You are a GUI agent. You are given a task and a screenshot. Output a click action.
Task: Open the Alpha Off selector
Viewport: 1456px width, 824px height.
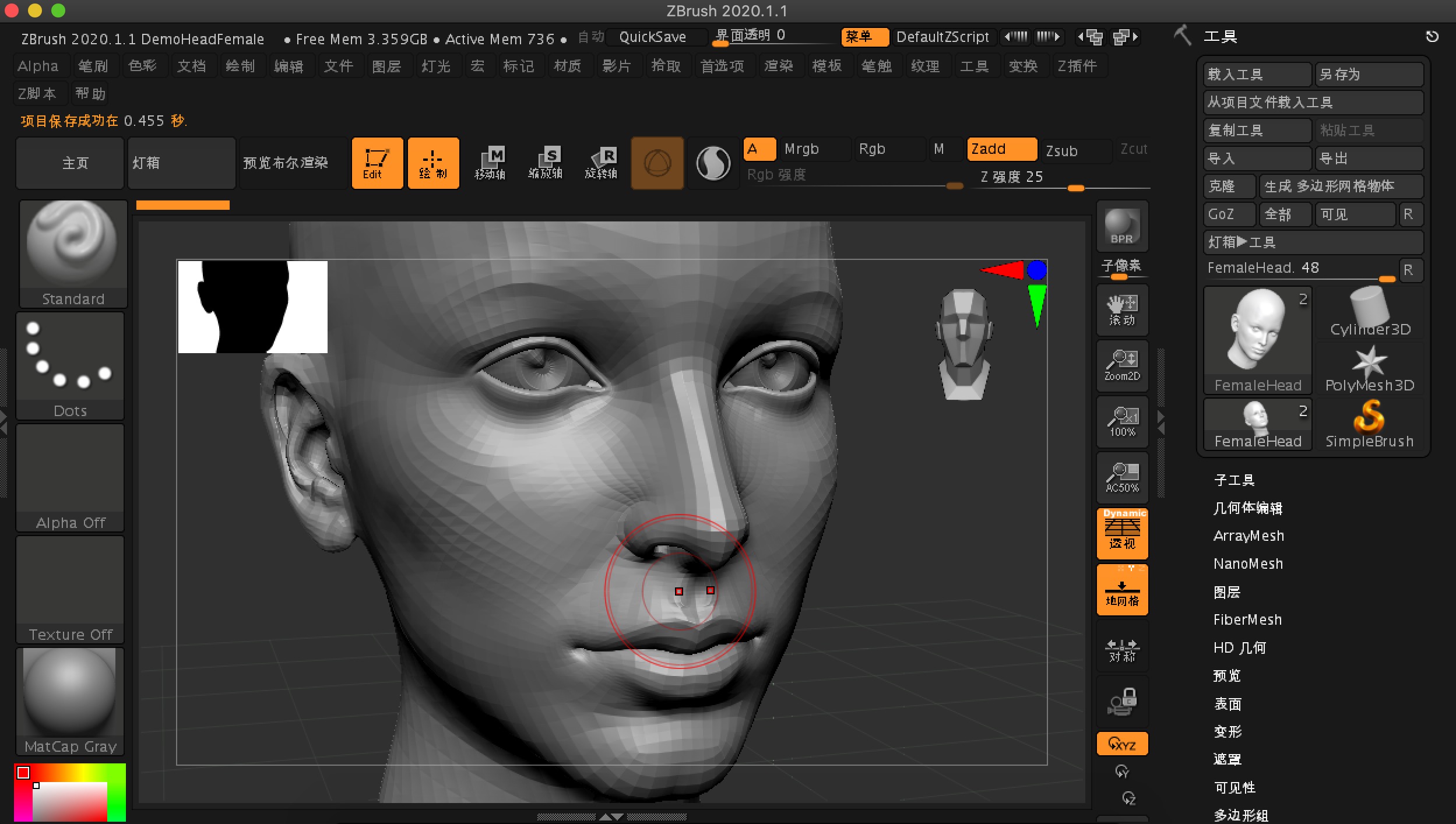coord(70,477)
